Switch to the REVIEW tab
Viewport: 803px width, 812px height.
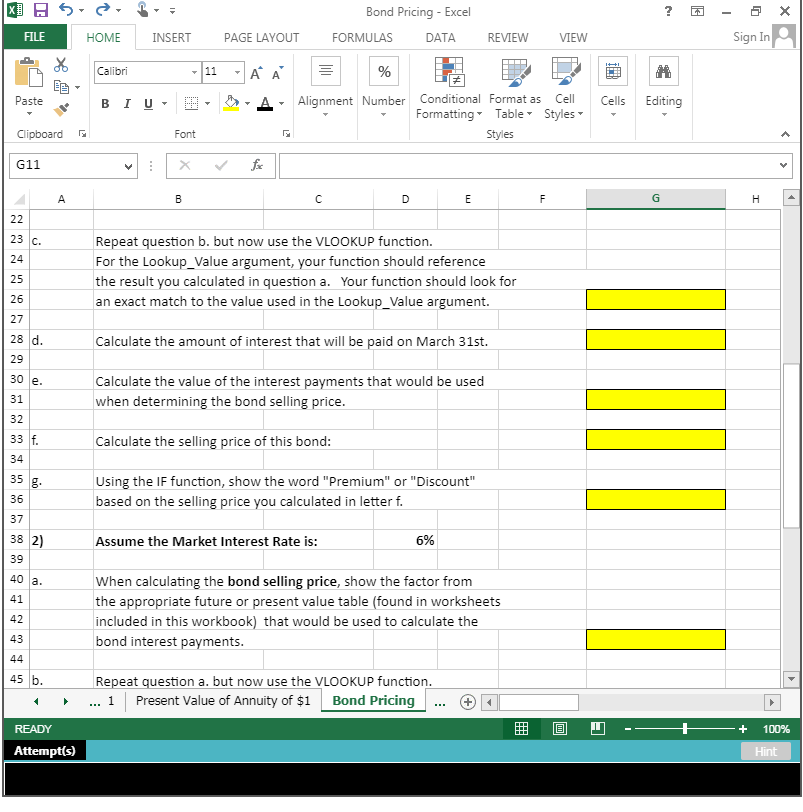pos(507,38)
